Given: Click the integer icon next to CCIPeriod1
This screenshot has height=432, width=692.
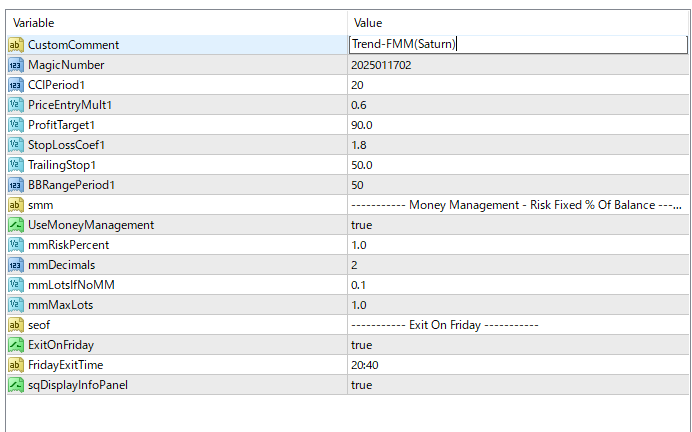Looking at the screenshot, I should [16, 85].
